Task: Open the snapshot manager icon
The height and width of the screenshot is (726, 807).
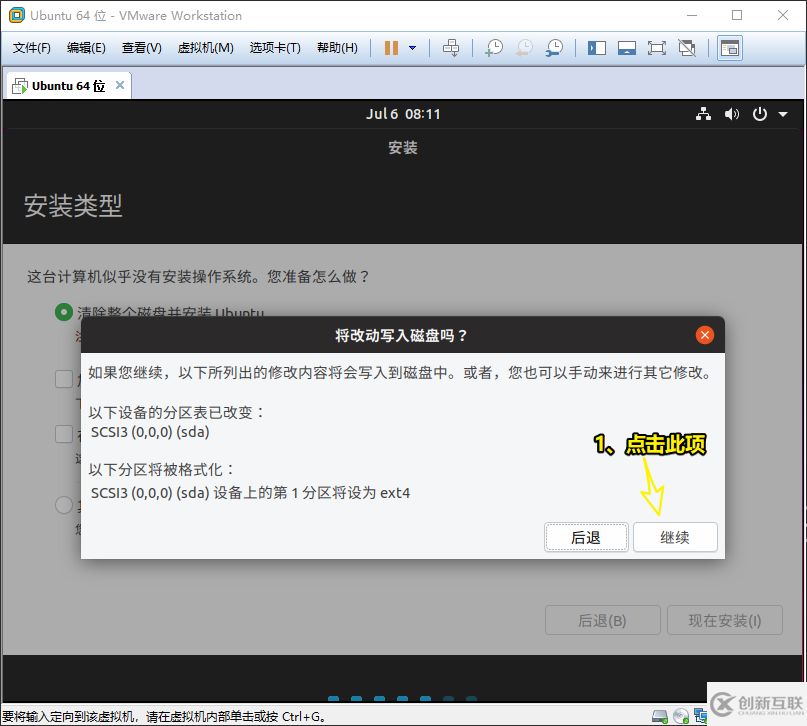Action: [x=554, y=48]
